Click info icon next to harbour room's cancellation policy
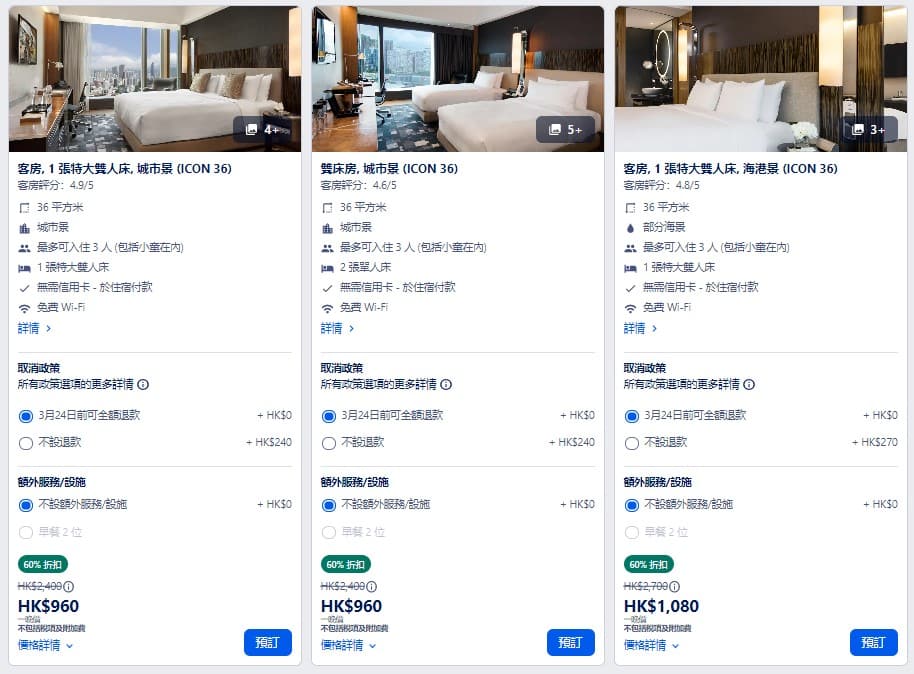914x674 pixels. [749, 384]
